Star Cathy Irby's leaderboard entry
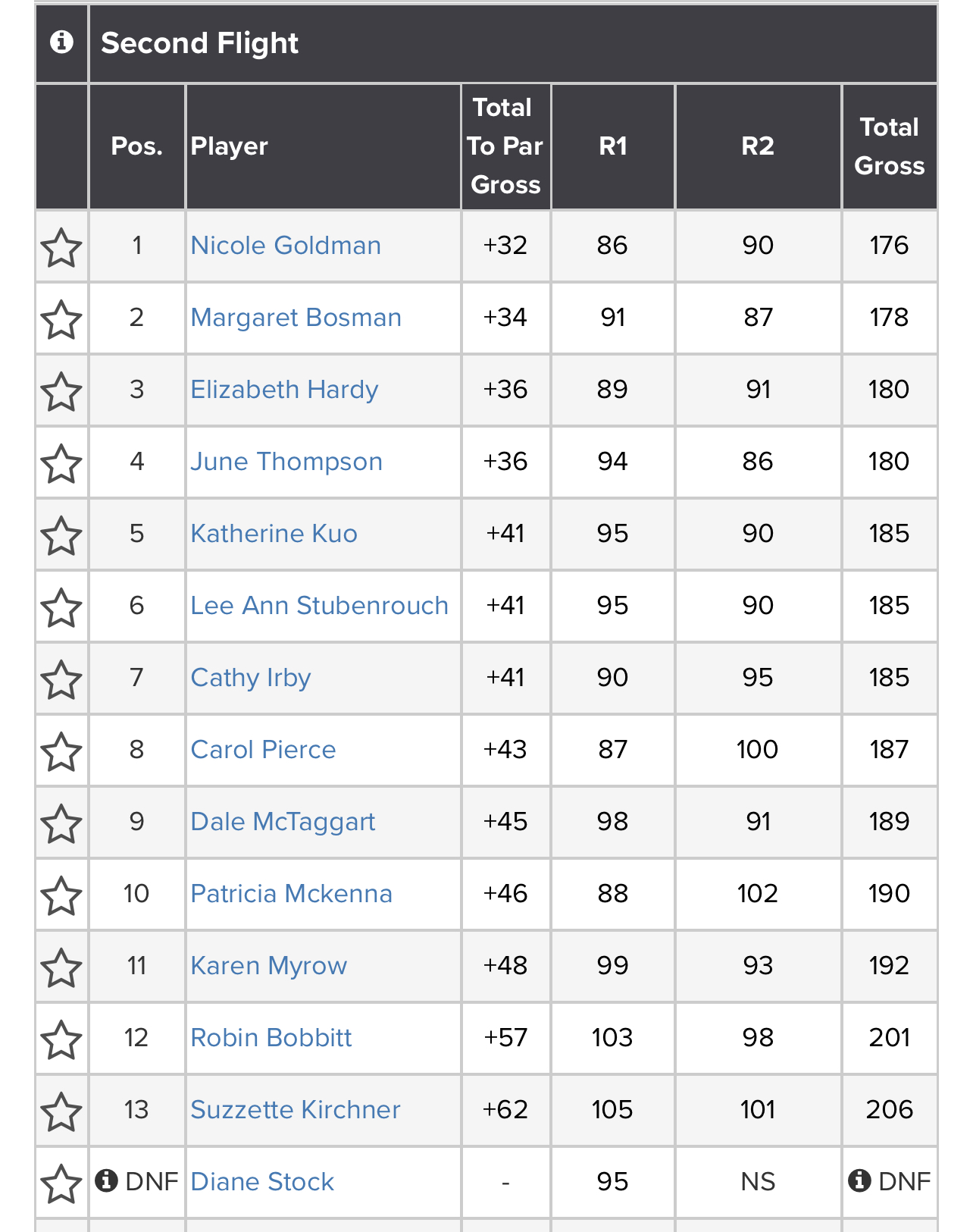The width and height of the screenshot is (973, 1232). [x=61, y=680]
